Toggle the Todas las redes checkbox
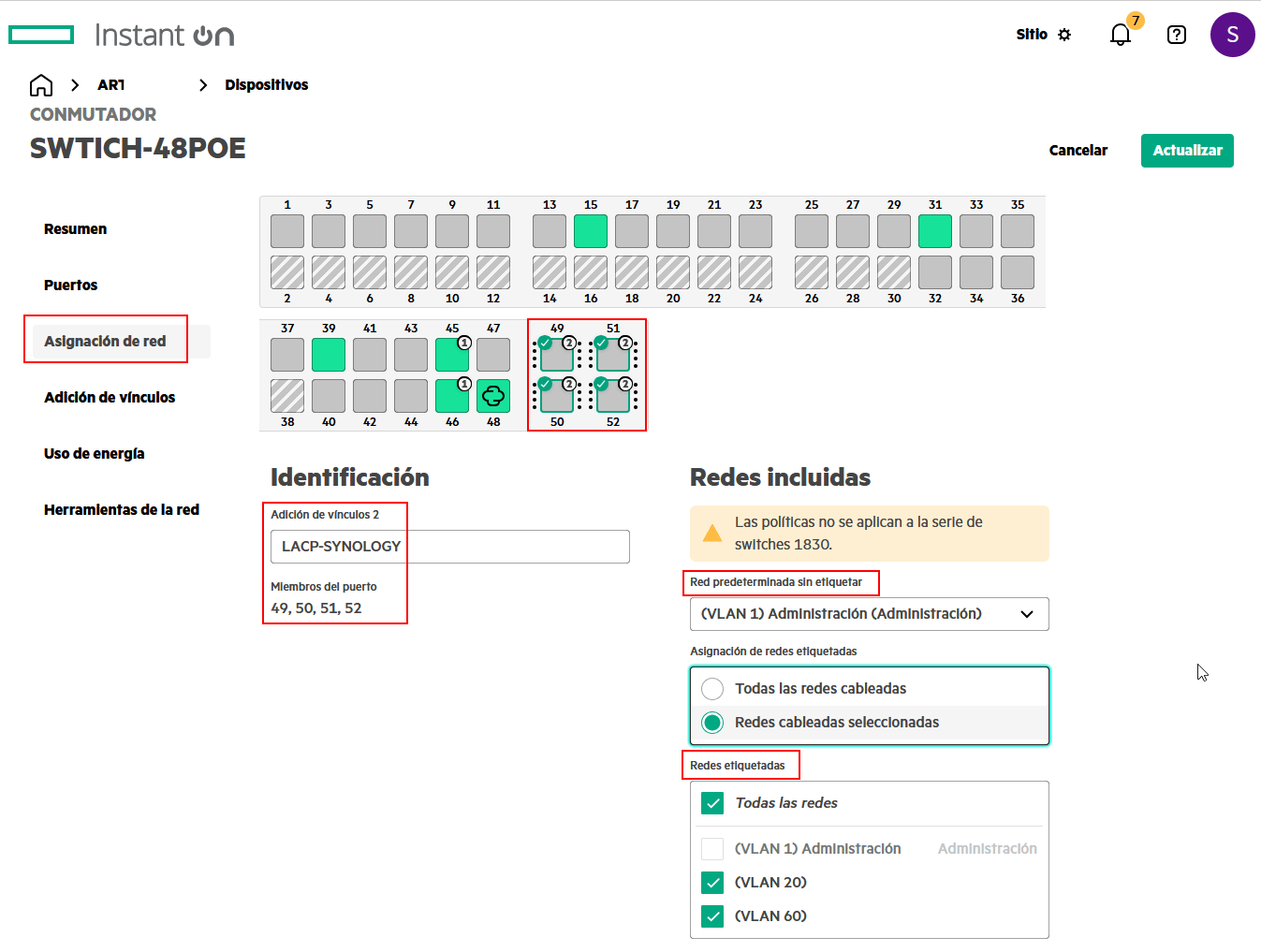1261x952 pixels. 712,803
